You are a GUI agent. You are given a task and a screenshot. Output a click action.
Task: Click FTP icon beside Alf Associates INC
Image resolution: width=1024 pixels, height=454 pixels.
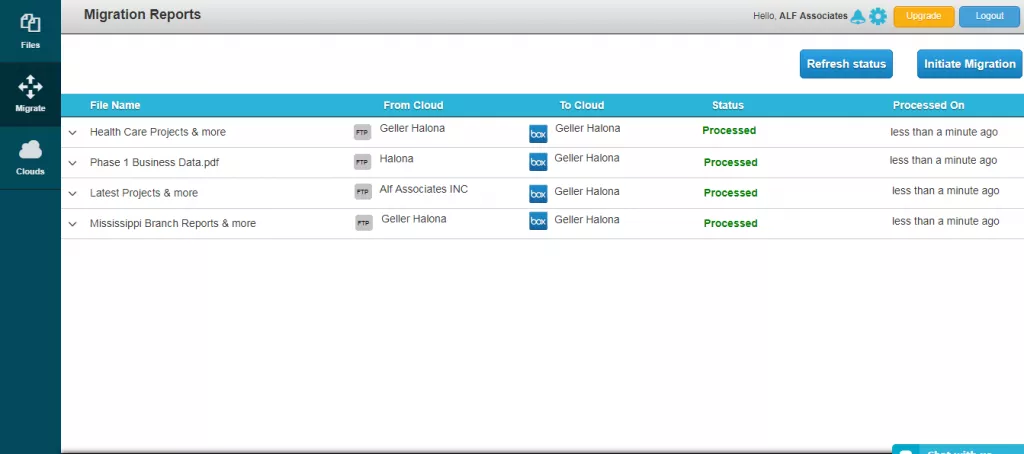pyautogui.click(x=363, y=192)
